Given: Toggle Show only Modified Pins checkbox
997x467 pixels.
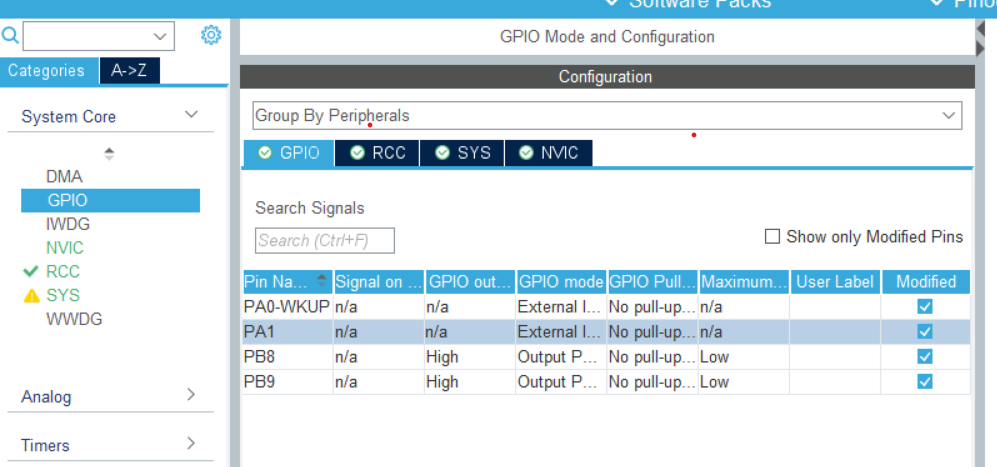Looking at the screenshot, I should click(772, 237).
